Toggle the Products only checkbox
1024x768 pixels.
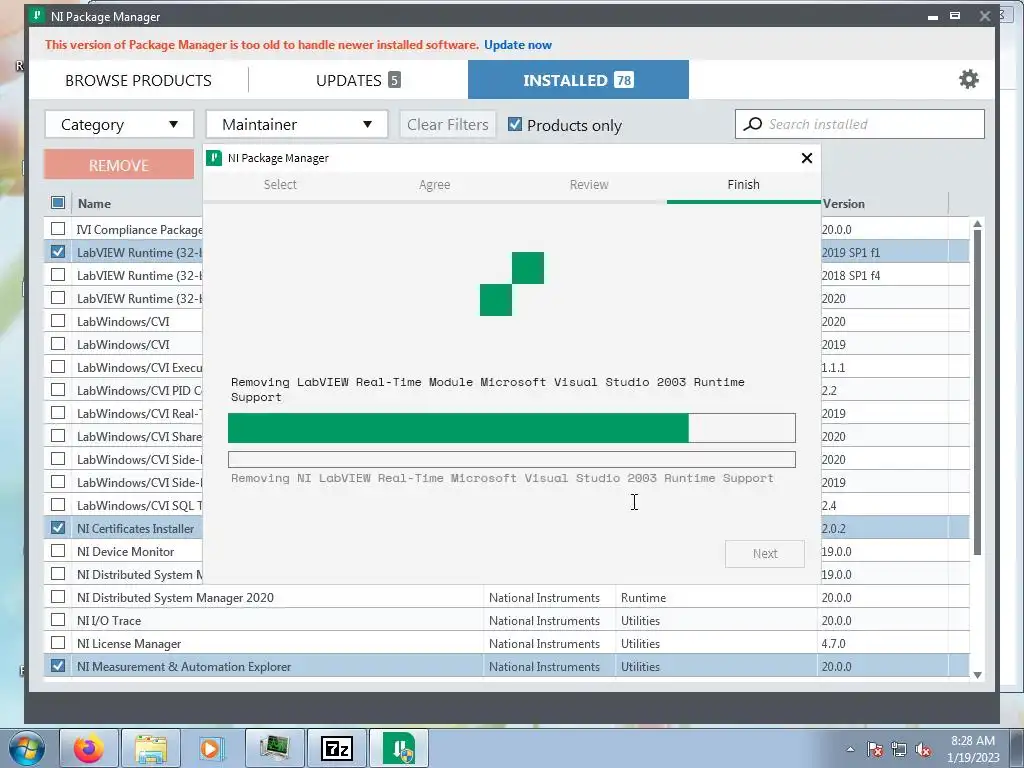pyautogui.click(x=515, y=124)
